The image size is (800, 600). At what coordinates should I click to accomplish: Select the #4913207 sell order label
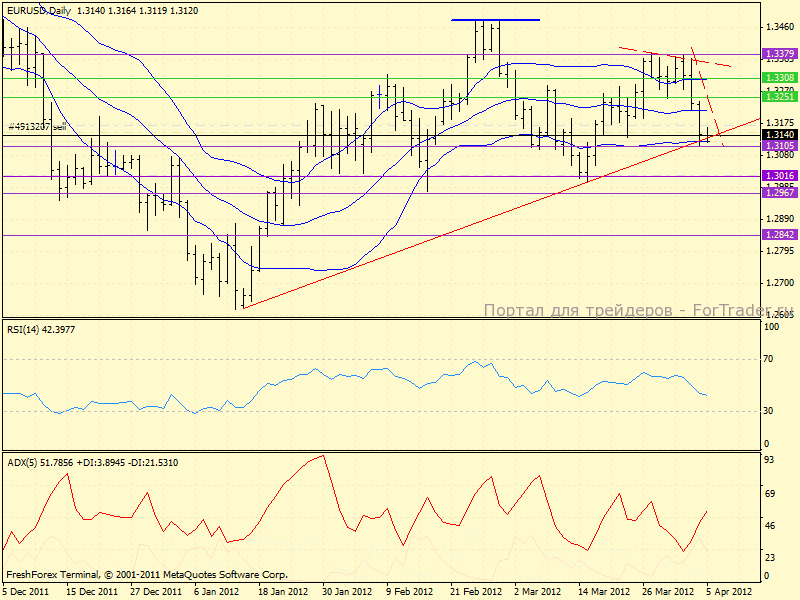36,127
